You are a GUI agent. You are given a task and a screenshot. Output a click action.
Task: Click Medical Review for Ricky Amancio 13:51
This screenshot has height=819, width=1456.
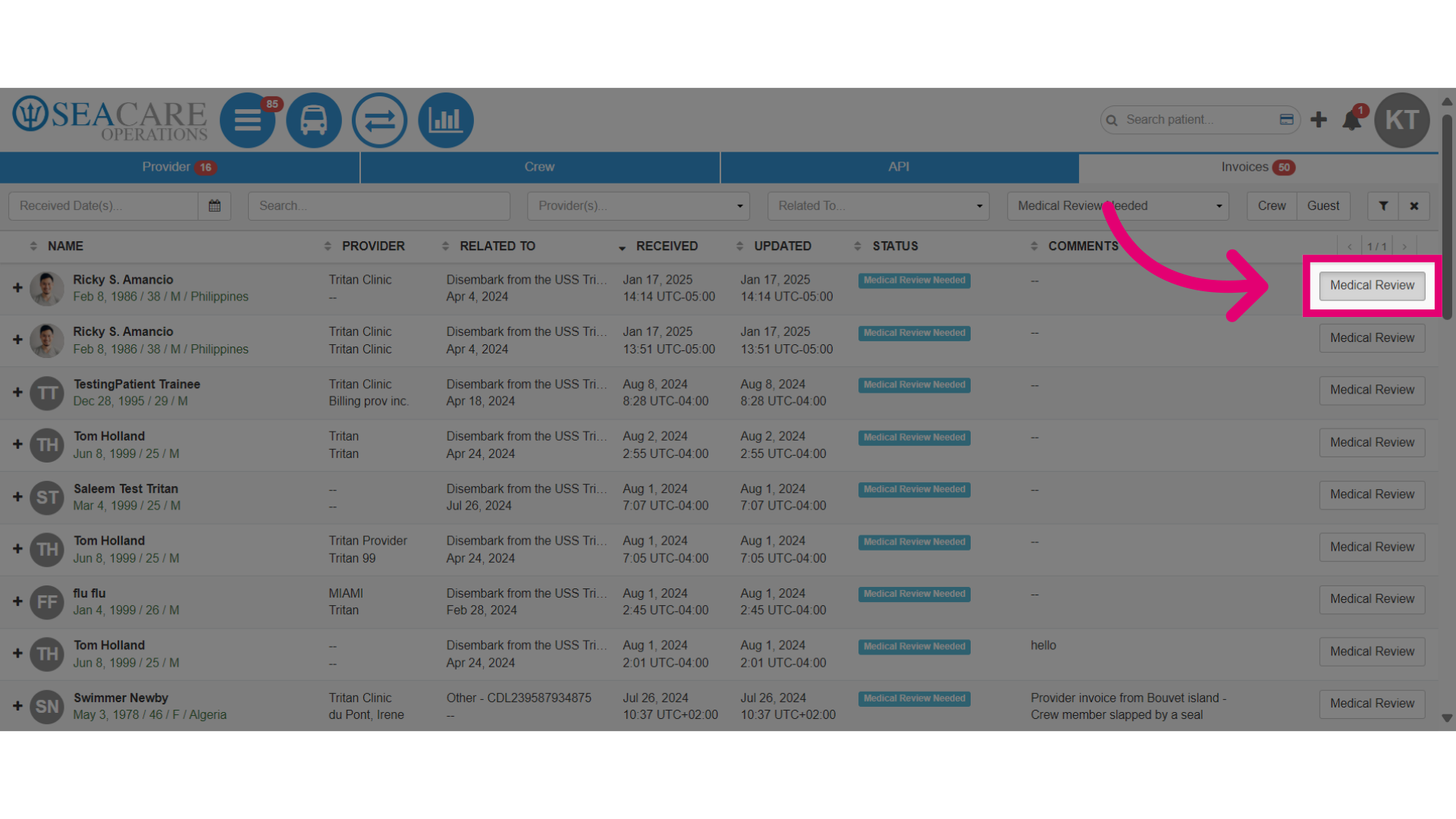point(1372,338)
